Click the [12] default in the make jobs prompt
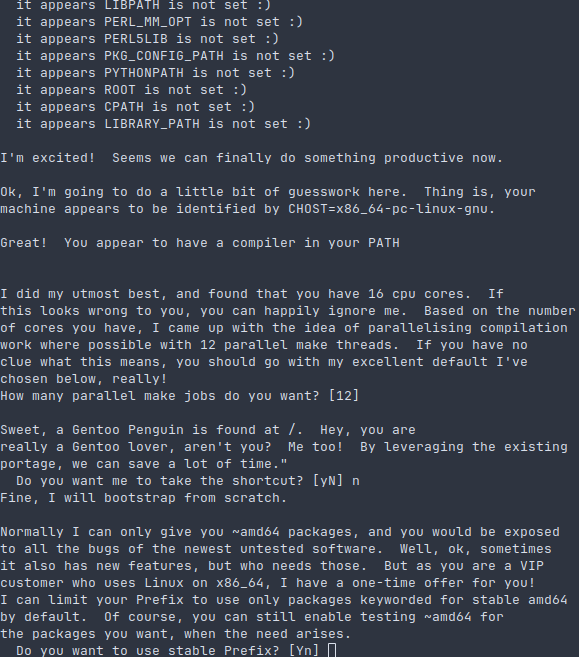Screen dimensions: 579x657 pos(344,396)
